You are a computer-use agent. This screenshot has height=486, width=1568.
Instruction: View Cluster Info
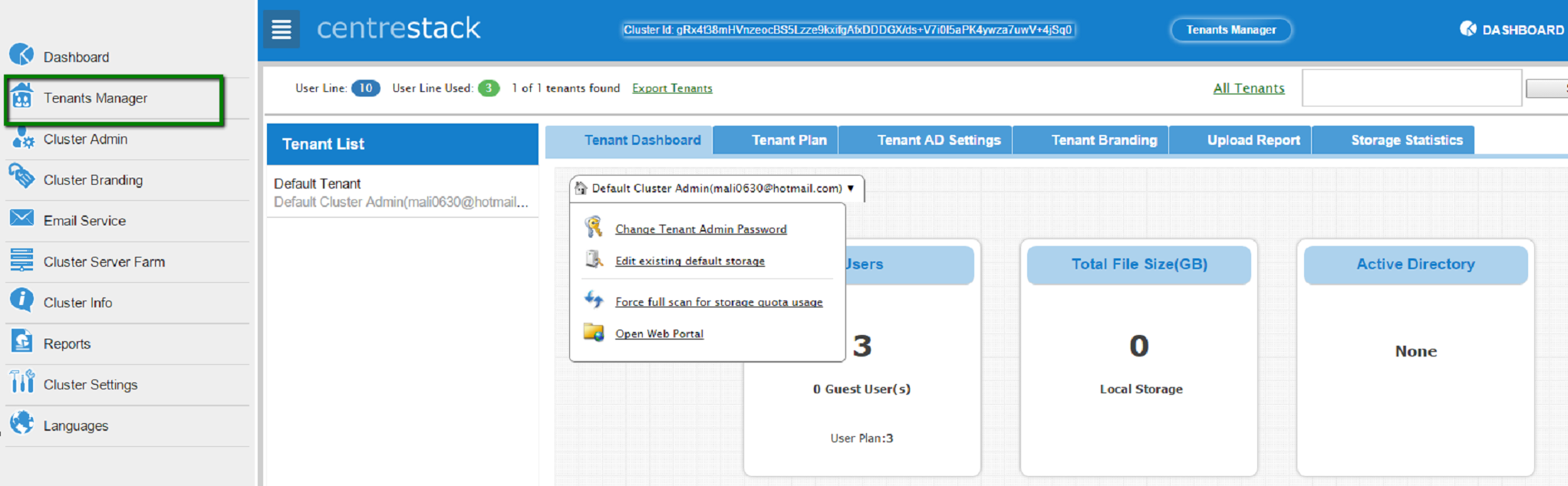[x=77, y=303]
